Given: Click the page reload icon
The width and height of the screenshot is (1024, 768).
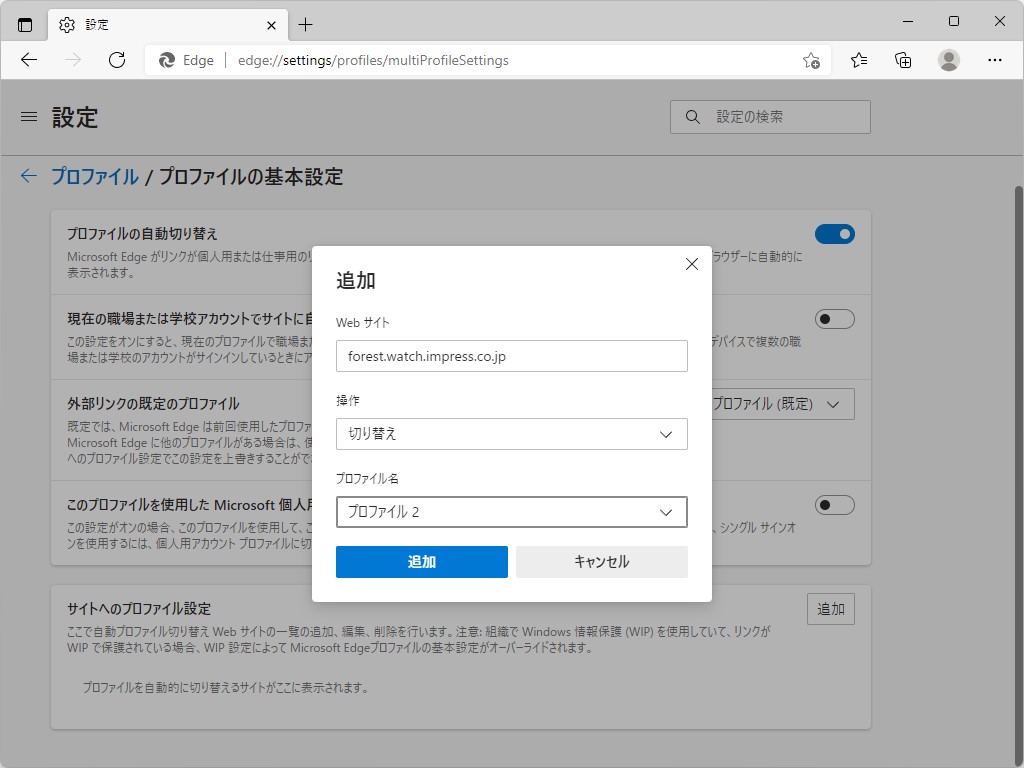Looking at the screenshot, I should pyautogui.click(x=117, y=60).
